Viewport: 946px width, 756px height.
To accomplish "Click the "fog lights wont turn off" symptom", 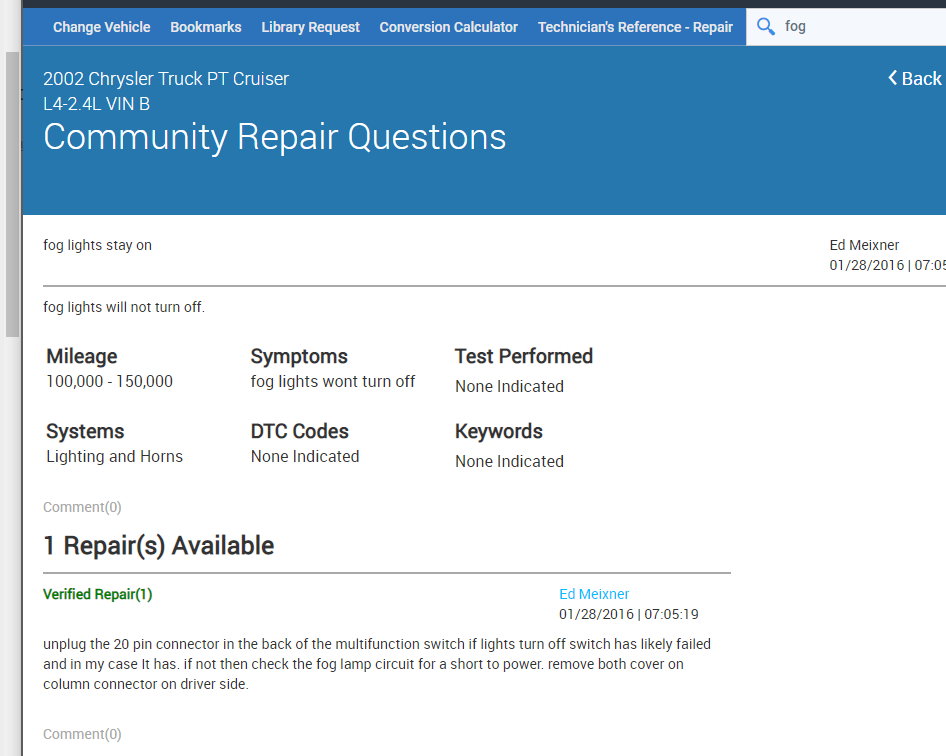I will pyautogui.click(x=332, y=382).
